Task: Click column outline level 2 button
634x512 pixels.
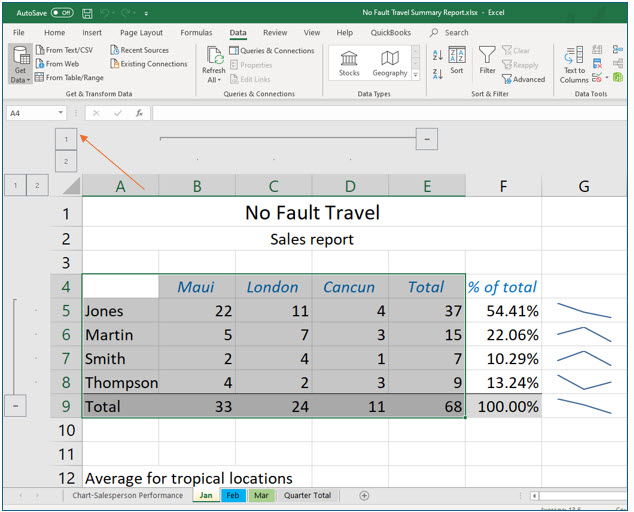Action: point(66,161)
